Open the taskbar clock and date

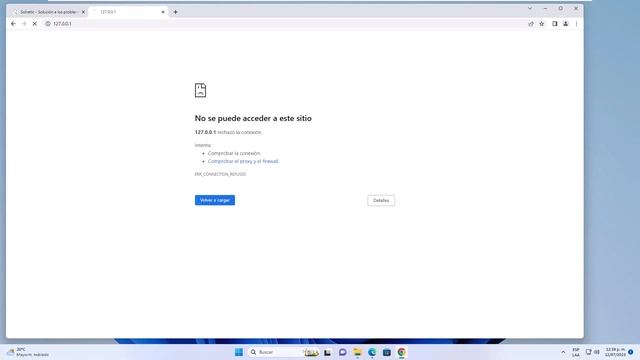pos(615,352)
